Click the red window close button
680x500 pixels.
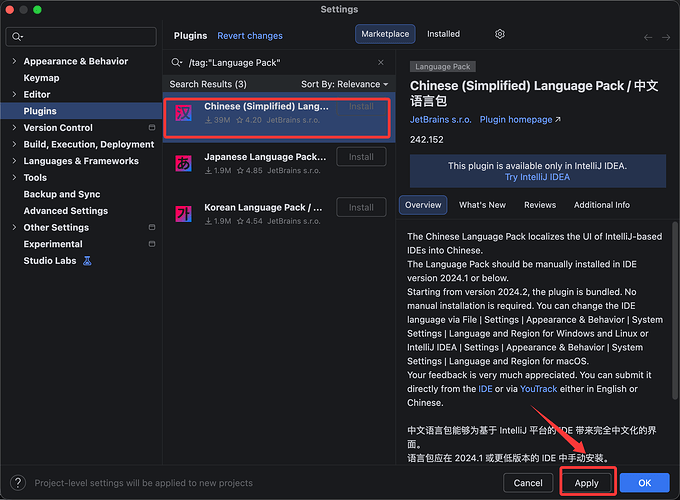[10, 10]
